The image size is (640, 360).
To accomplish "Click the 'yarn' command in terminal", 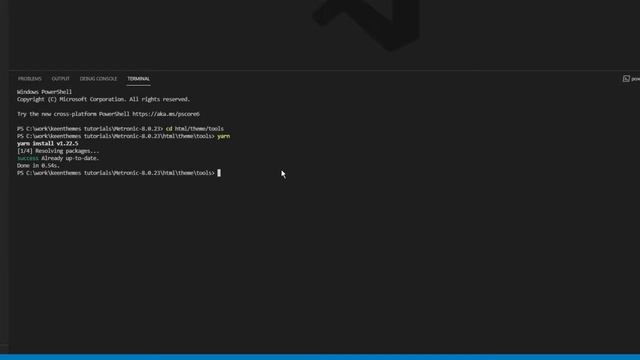I will (223, 136).
